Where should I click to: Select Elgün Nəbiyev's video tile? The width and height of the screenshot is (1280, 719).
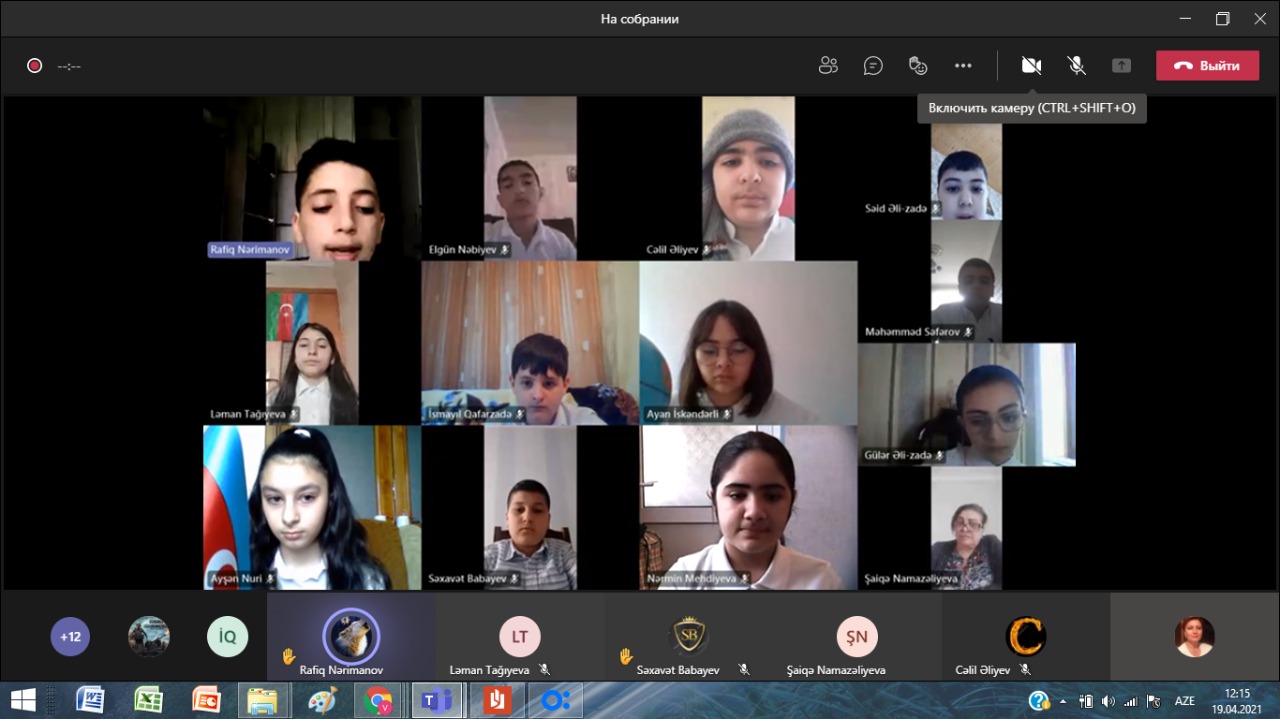530,178
